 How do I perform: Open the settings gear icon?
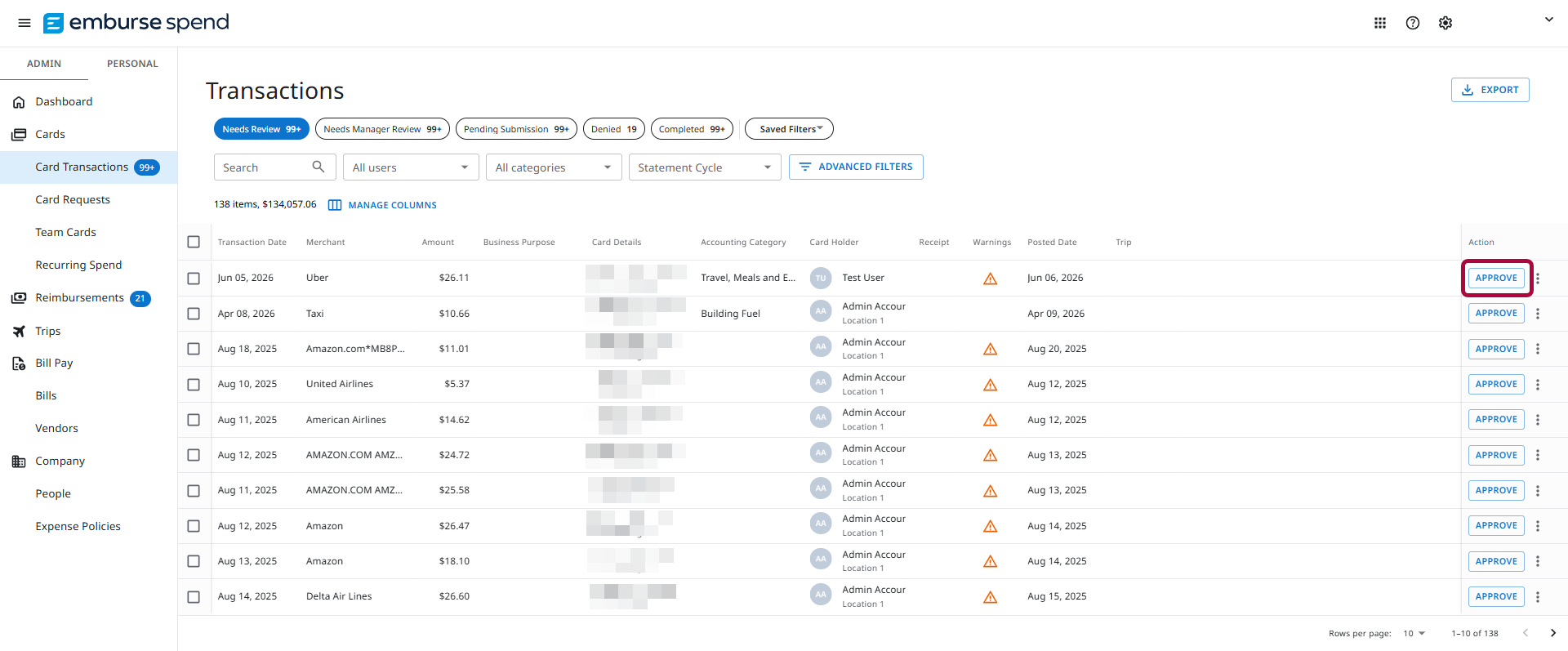pos(1445,23)
